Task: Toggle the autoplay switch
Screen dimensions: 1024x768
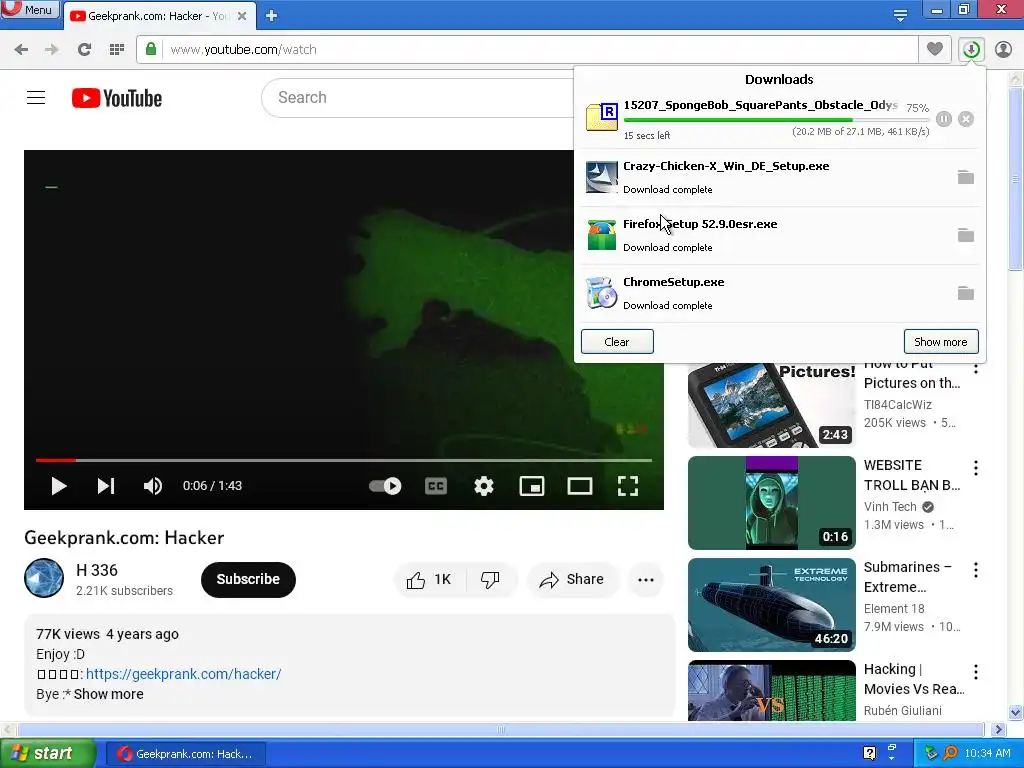Action: pos(385,486)
